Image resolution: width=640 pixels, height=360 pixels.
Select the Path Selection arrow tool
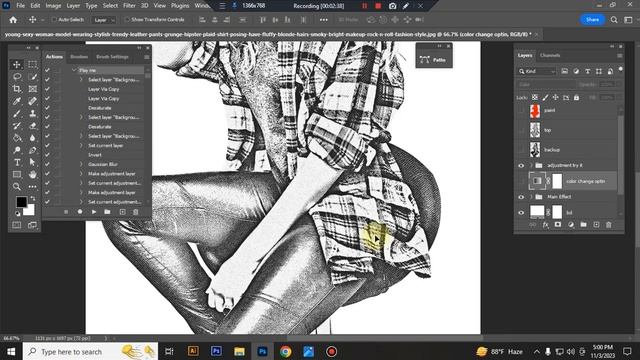coord(33,162)
